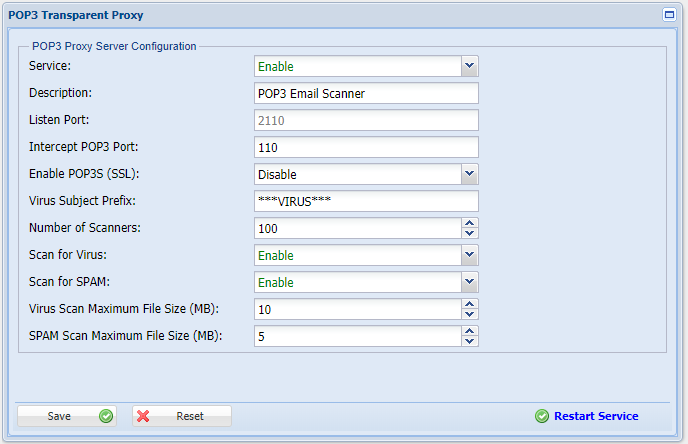
Task: Click the Description text field
Action: [x=366, y=93]
